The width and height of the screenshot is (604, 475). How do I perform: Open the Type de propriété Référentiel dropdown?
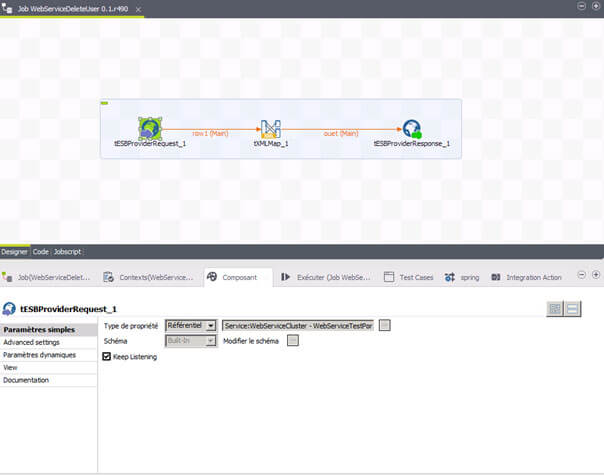point(191,326)
